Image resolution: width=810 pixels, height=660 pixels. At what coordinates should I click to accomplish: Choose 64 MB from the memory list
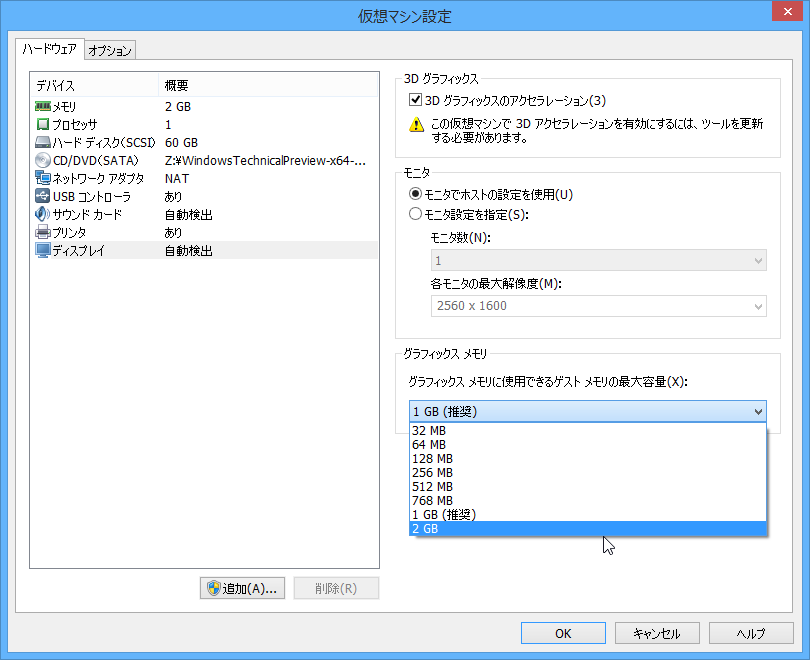[x=587, y=445]
